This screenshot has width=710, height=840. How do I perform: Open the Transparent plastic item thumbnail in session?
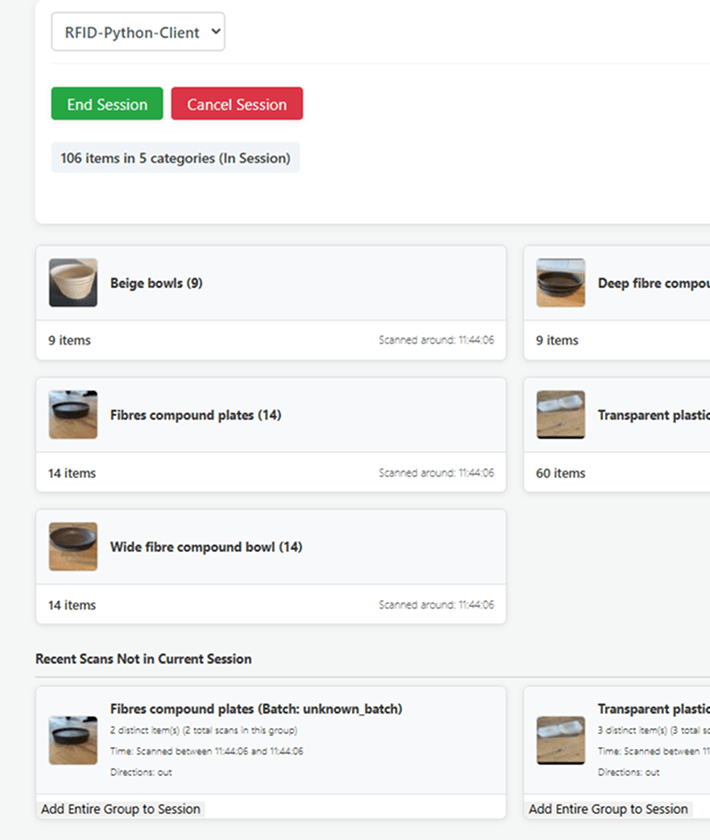(x=561, y=415)
